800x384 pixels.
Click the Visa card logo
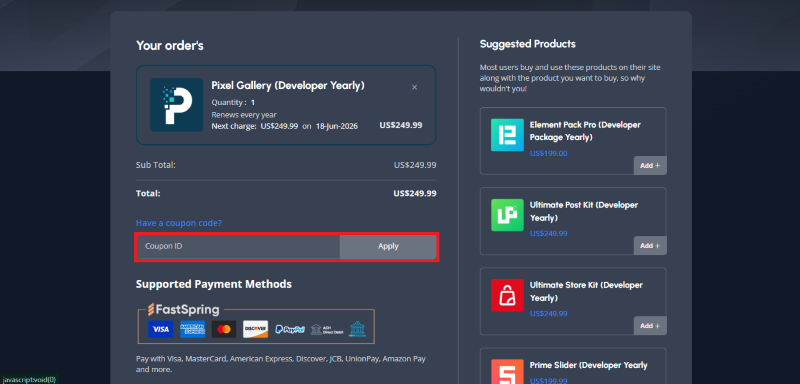click(x=161, y=329)
